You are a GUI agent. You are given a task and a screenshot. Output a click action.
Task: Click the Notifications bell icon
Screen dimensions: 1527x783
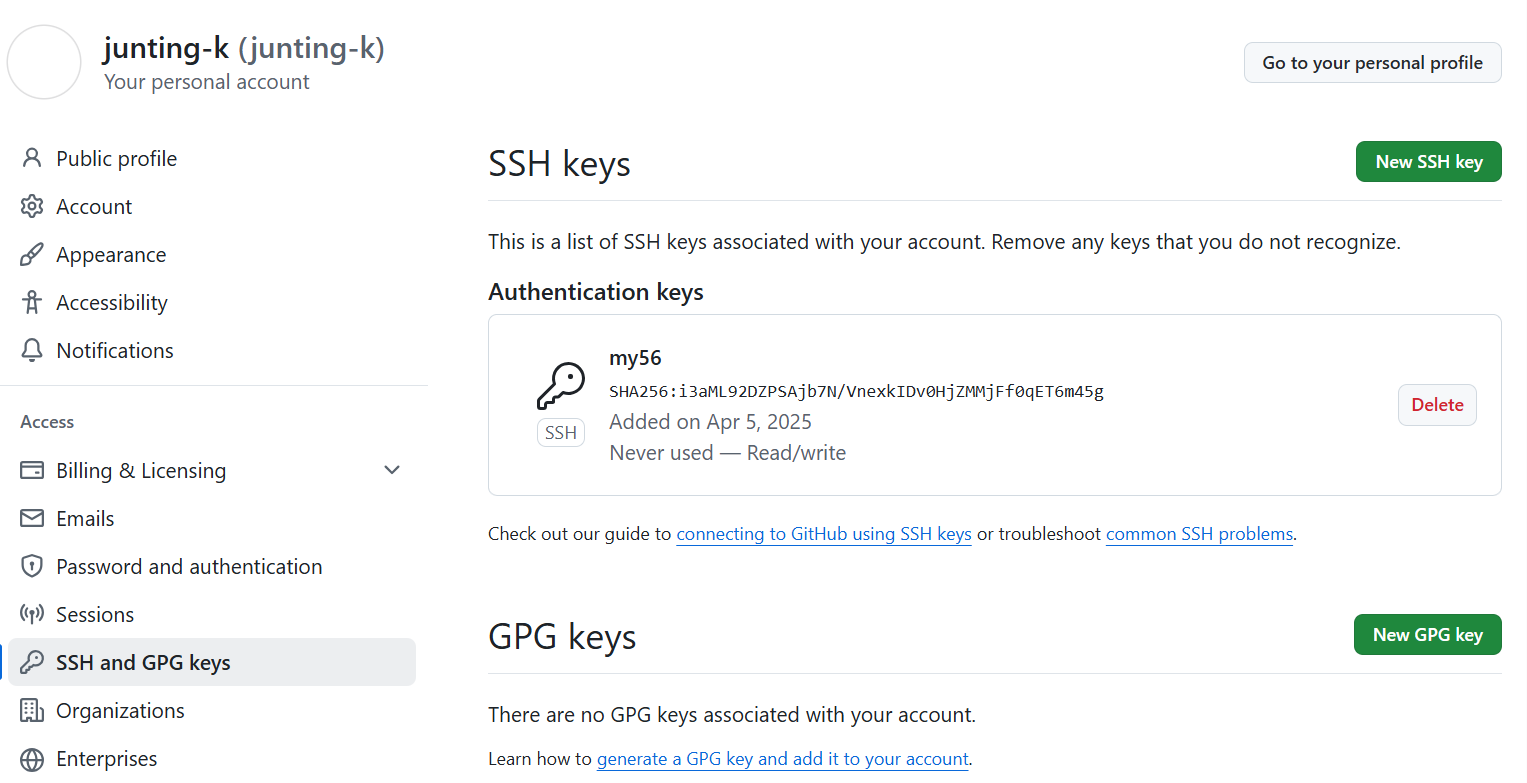32,351
